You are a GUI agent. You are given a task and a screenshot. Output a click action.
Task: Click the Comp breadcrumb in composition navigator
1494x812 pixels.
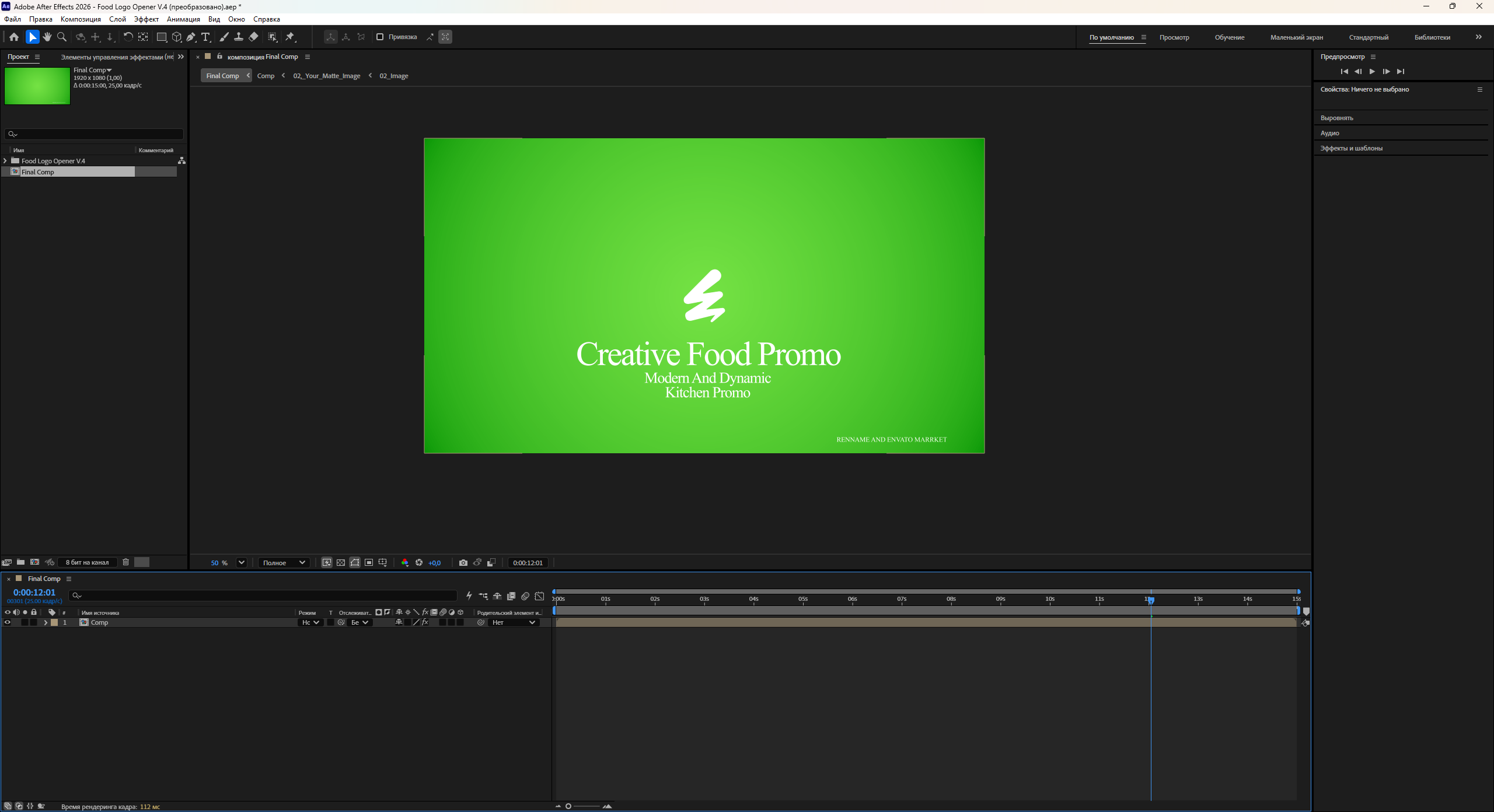pos(266,76)
